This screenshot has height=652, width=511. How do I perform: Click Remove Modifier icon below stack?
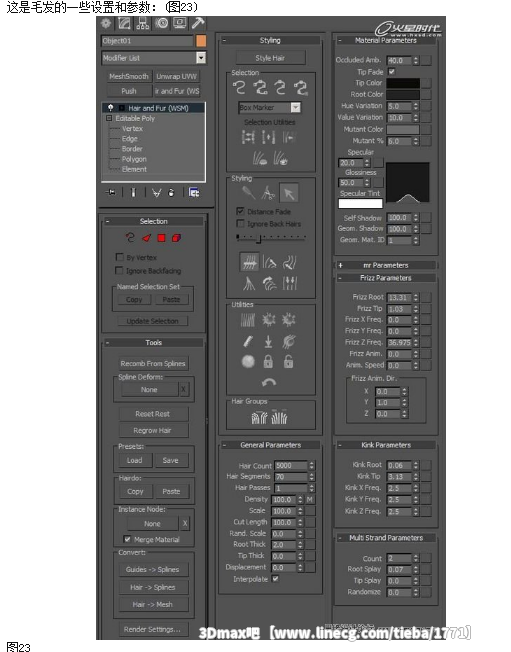[x=171, y=193]
